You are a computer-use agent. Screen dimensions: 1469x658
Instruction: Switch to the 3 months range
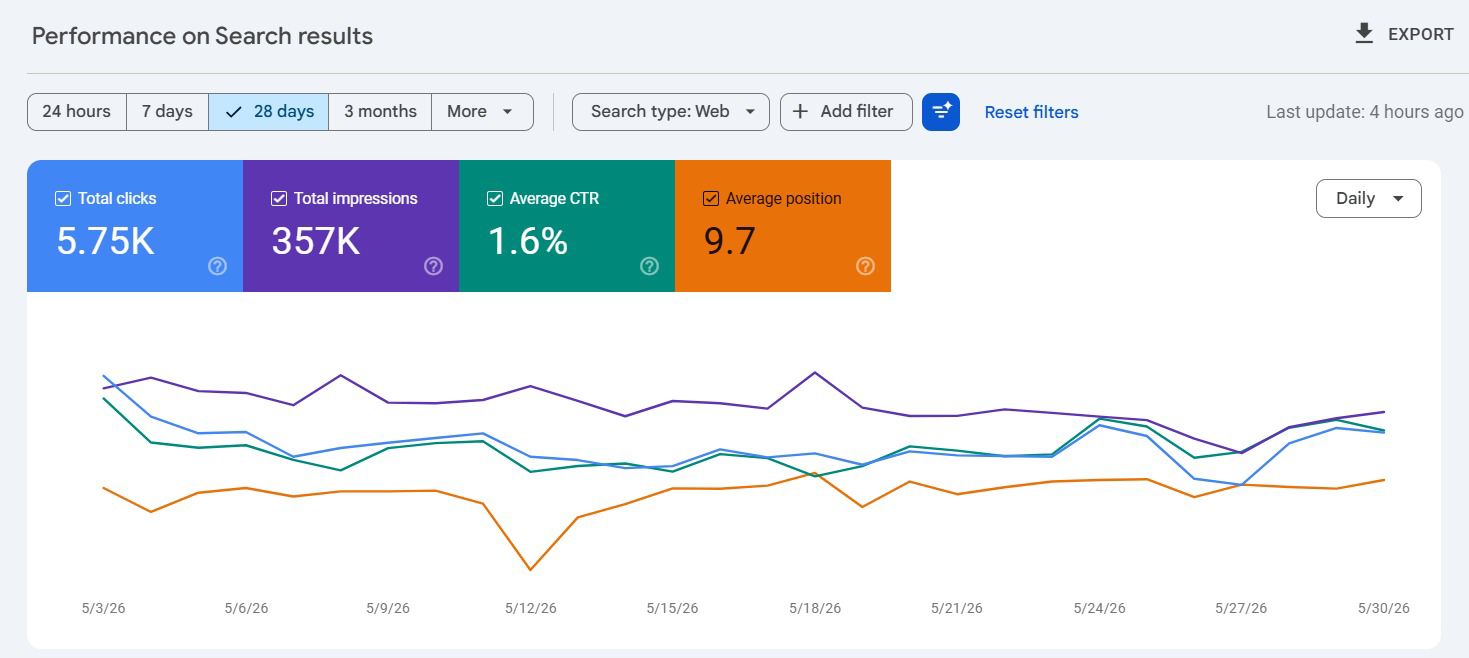coord(380,112)
